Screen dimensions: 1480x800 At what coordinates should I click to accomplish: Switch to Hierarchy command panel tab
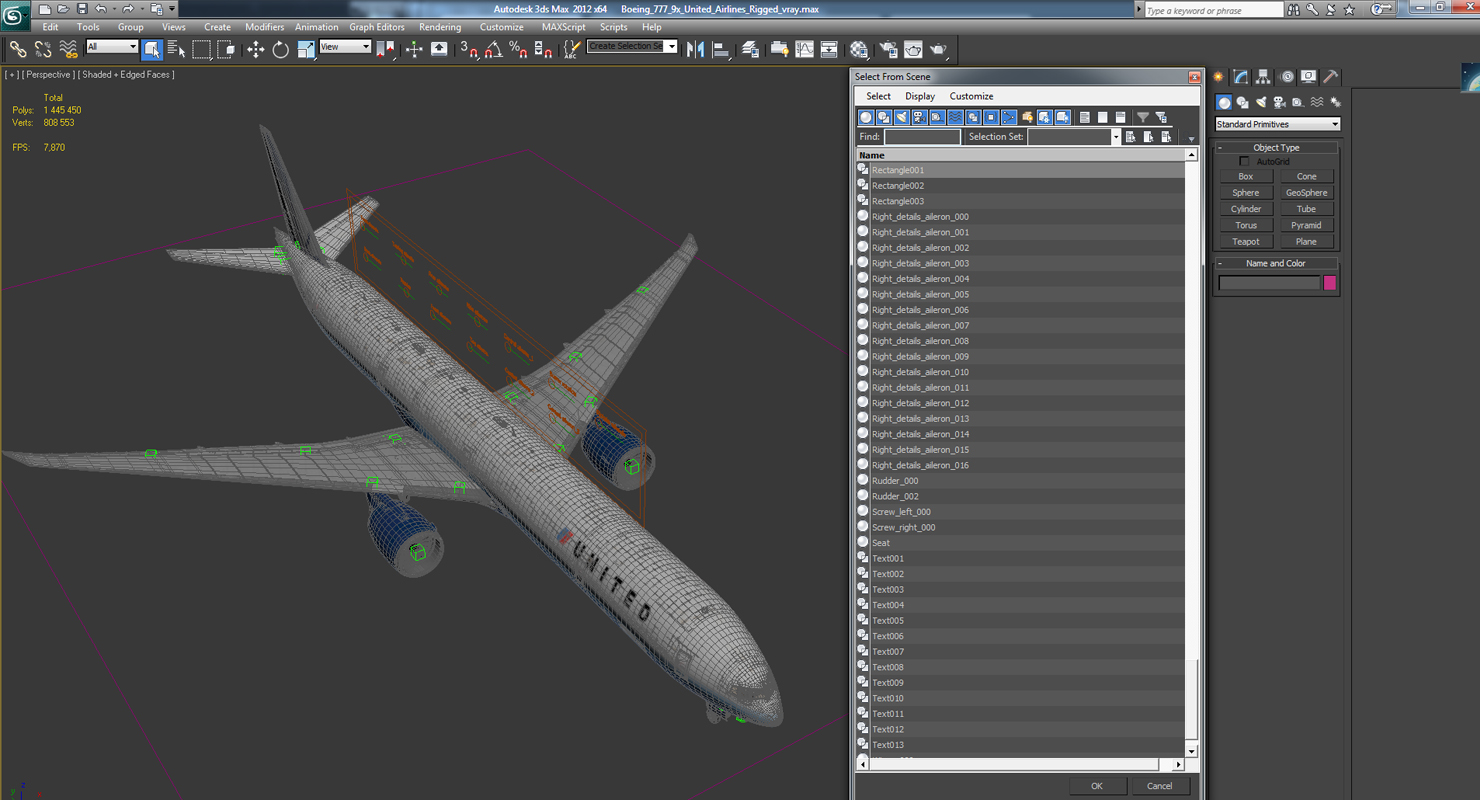tap(1263, 77)
